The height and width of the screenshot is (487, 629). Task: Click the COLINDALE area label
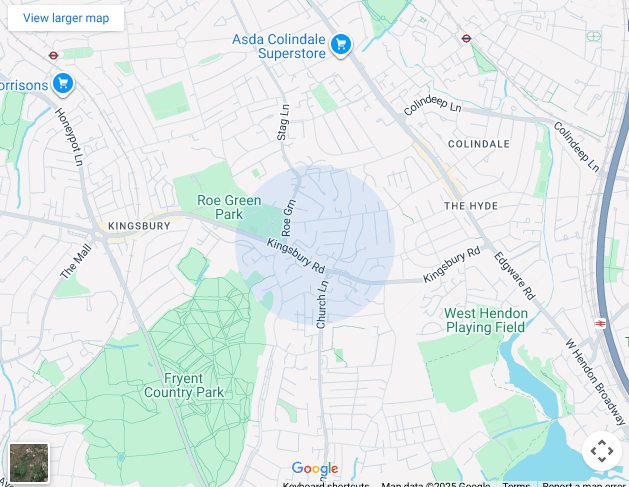(x=479, y=144)
